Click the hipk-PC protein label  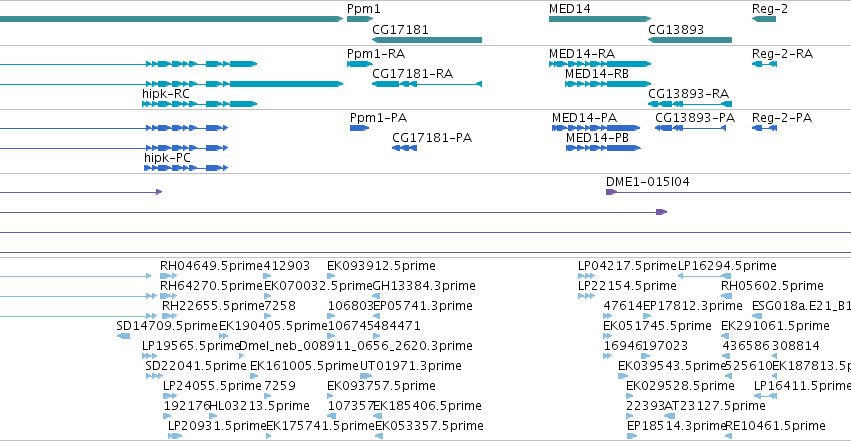(x=167, y=158)
